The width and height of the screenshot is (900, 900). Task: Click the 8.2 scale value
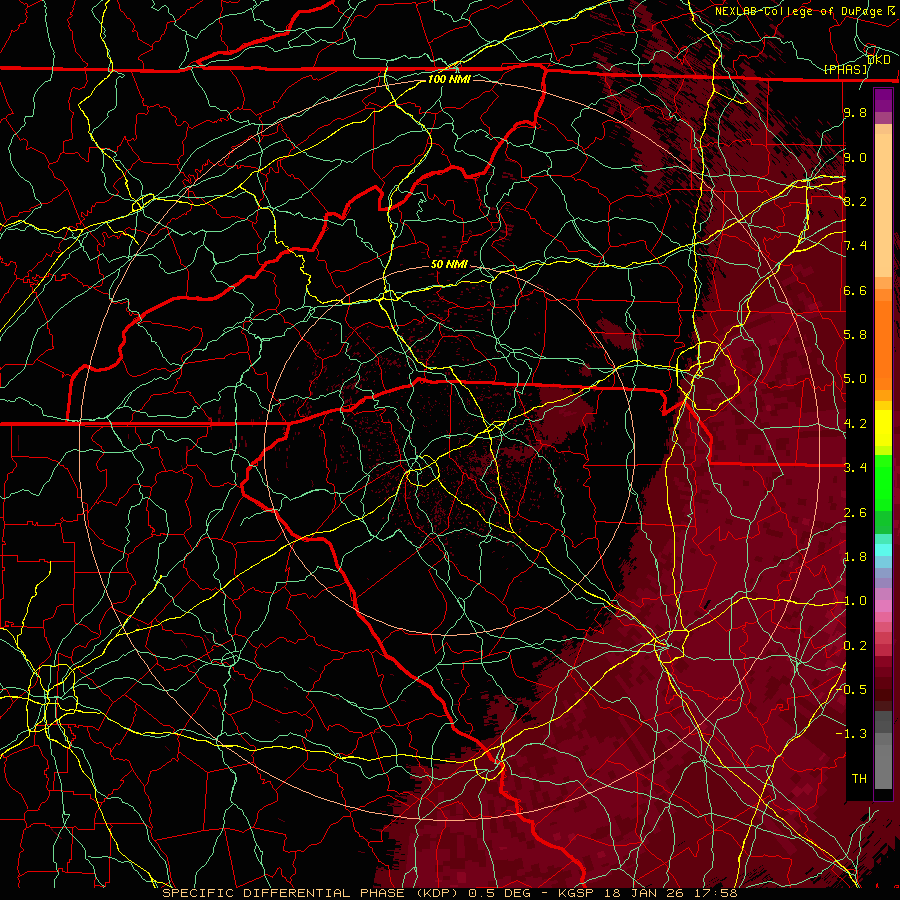point(855,201)
